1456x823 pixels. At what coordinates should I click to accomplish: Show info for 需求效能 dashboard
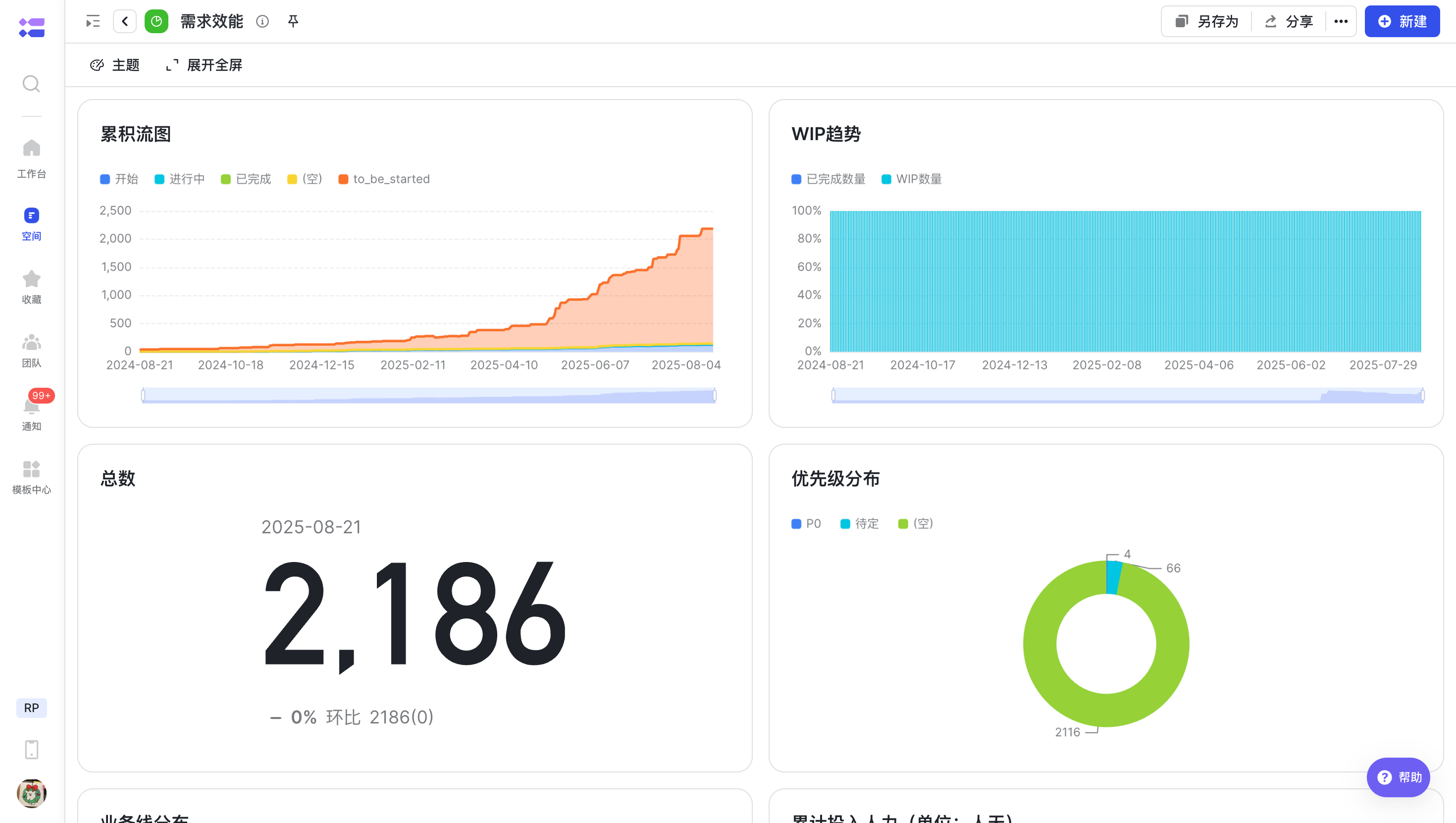[262, 21]
